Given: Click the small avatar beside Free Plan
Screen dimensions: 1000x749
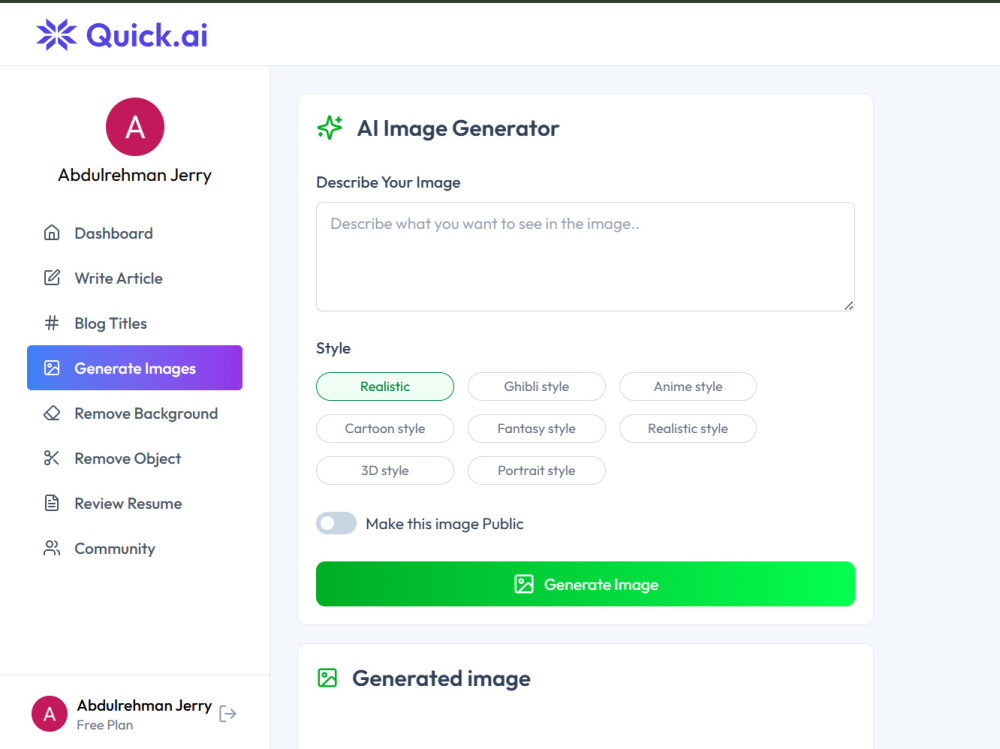Looking at the screenshot, I should click(x=50, y=714).
